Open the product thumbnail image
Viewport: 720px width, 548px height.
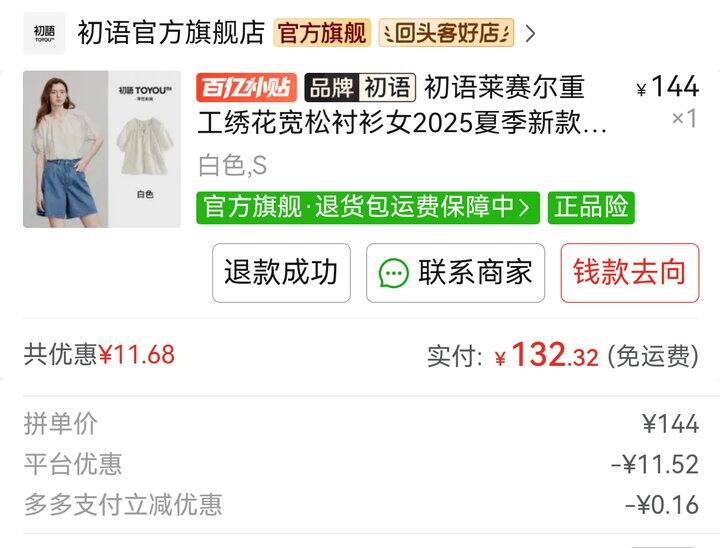coord(102,149)
